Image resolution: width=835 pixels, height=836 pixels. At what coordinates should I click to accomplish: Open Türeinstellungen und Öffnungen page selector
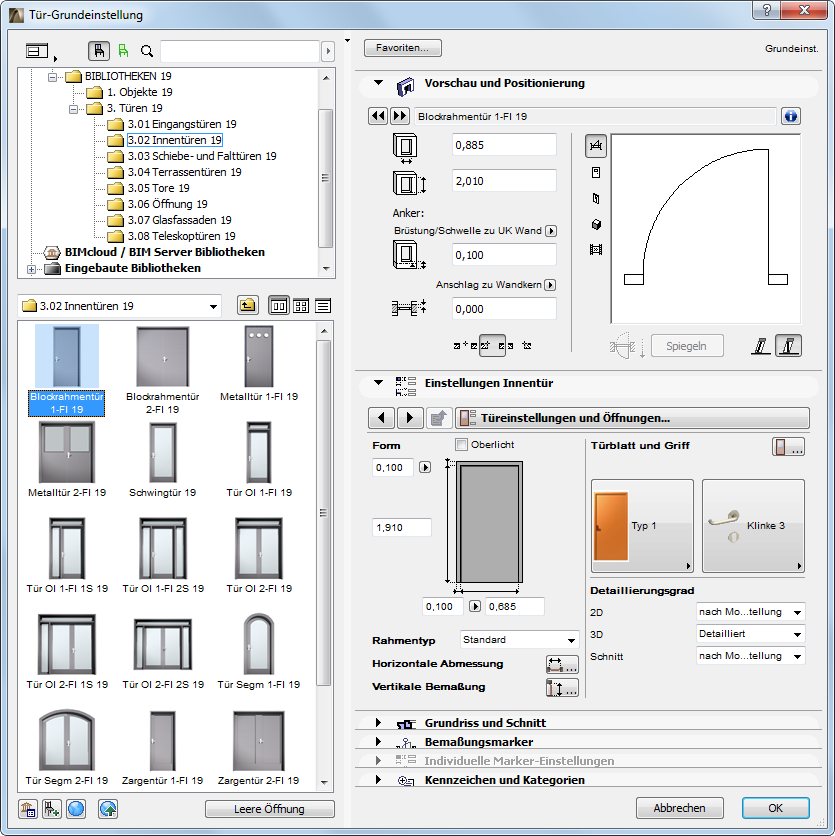pos(632,418)
